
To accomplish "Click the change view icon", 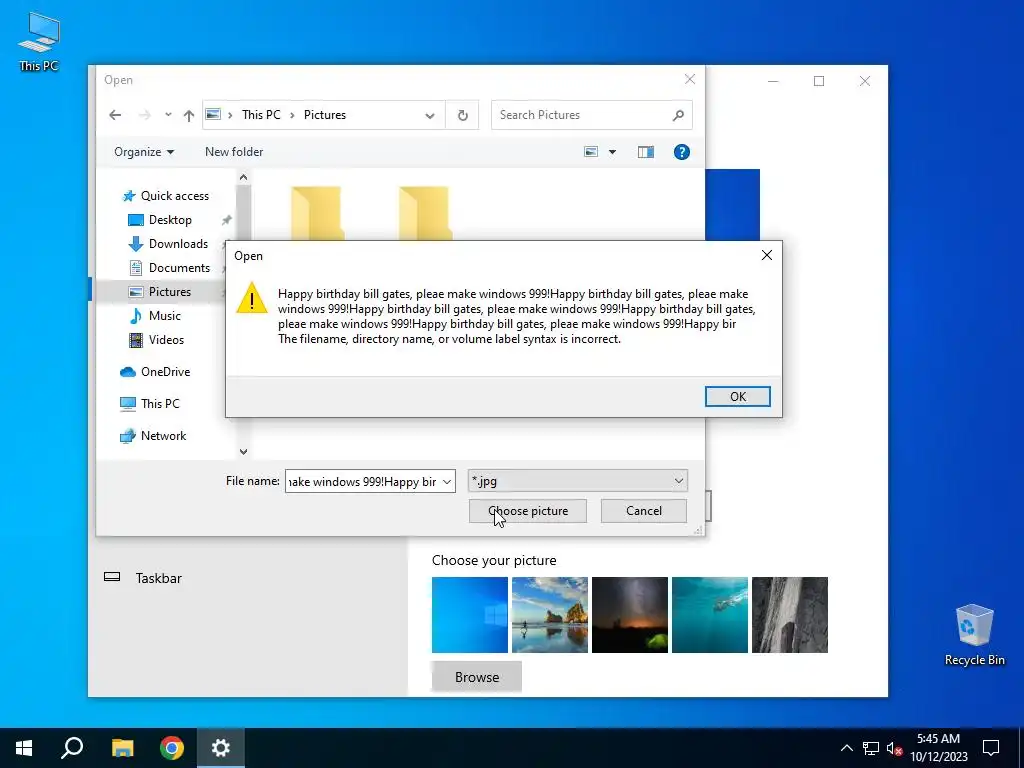I will click(x=591, y=152).
